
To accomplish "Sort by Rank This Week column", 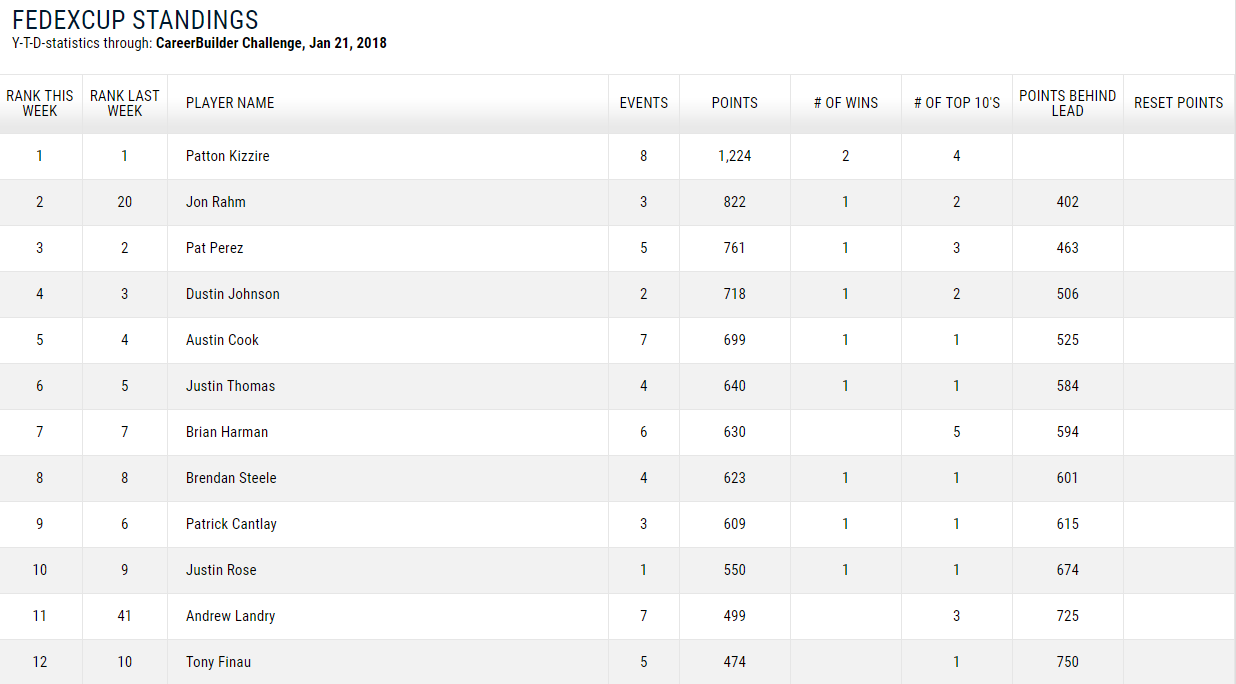I will coord(40,103).
